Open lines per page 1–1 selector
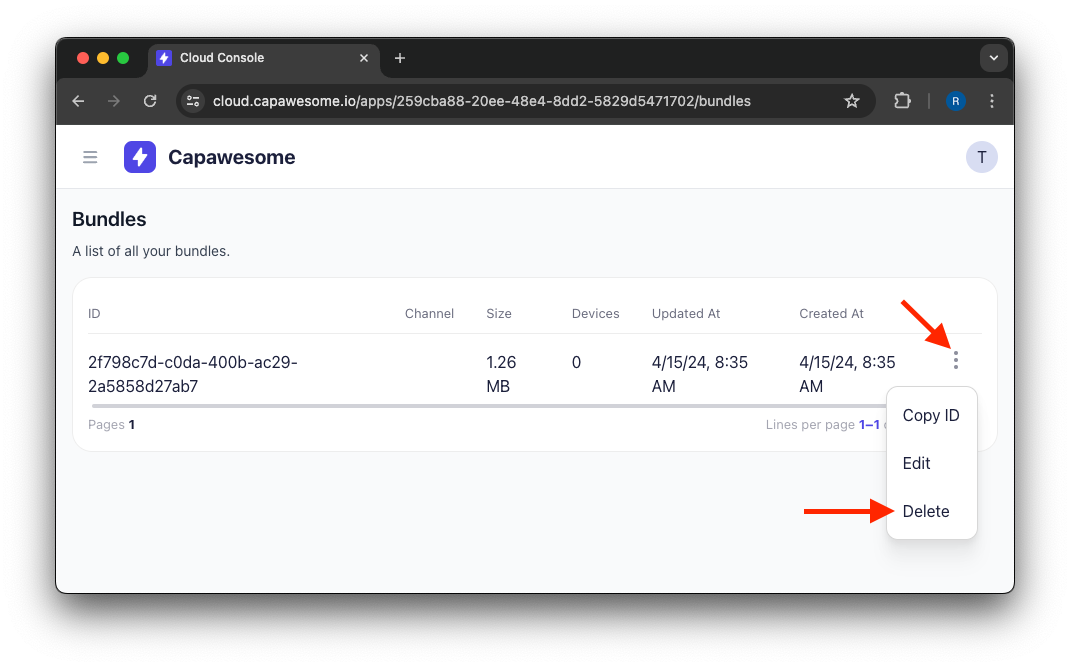 coord(868,424)
